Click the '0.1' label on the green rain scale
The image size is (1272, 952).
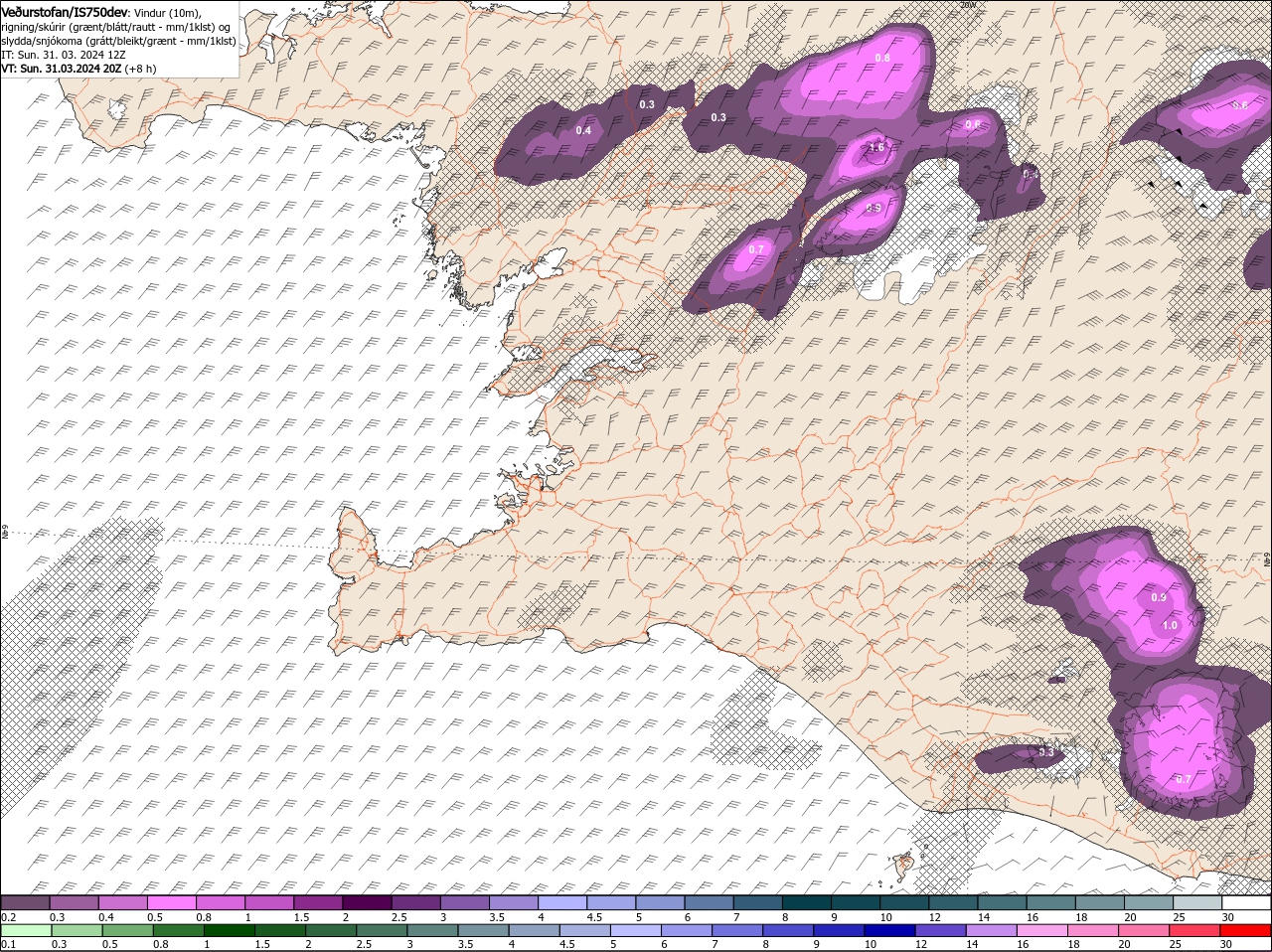(x=9, y=944)
